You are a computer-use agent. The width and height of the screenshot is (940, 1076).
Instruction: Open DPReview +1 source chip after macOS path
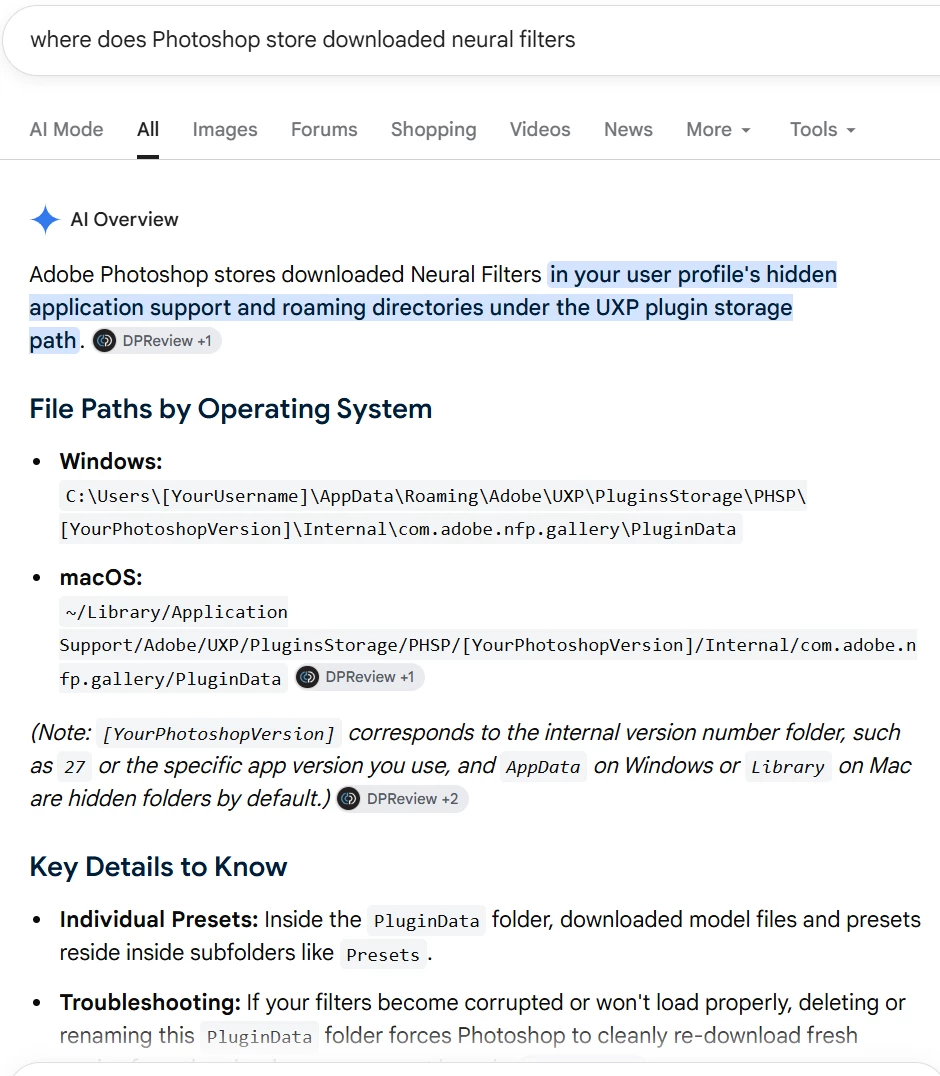point(360,677)
